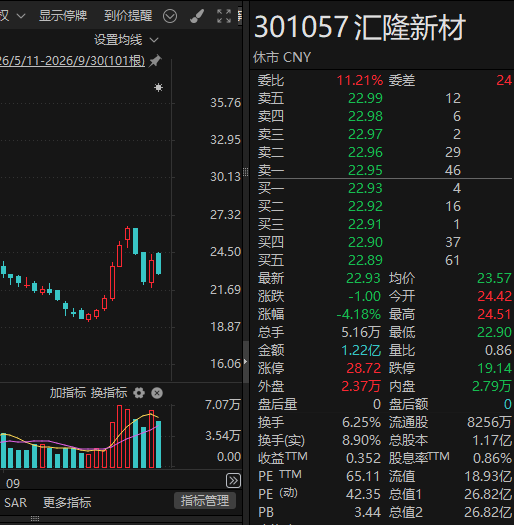Click the 内盘 value 2.79万
This screenshot has height=525, width=514.
click(492, 386)
